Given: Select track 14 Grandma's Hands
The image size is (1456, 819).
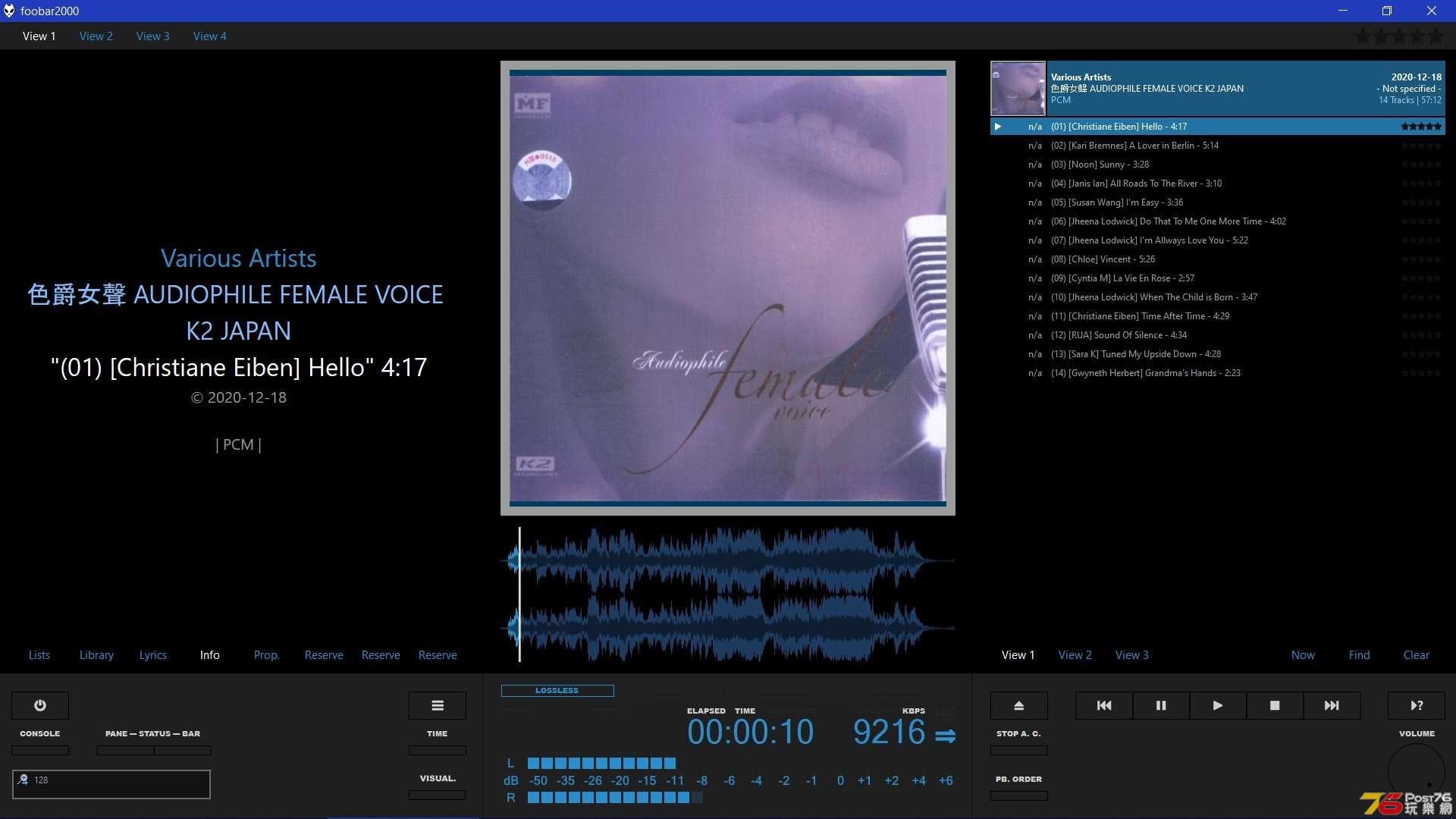Looking at the screenshot, I should click(1218, 373).
